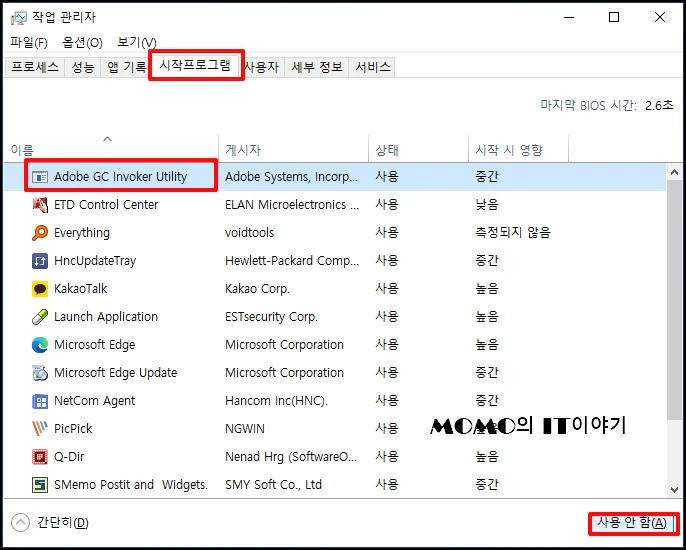This screenshot has width=686, height=550.
Task: Click the SMemo Postit and Widgets icon
Action: coord(40,485)
